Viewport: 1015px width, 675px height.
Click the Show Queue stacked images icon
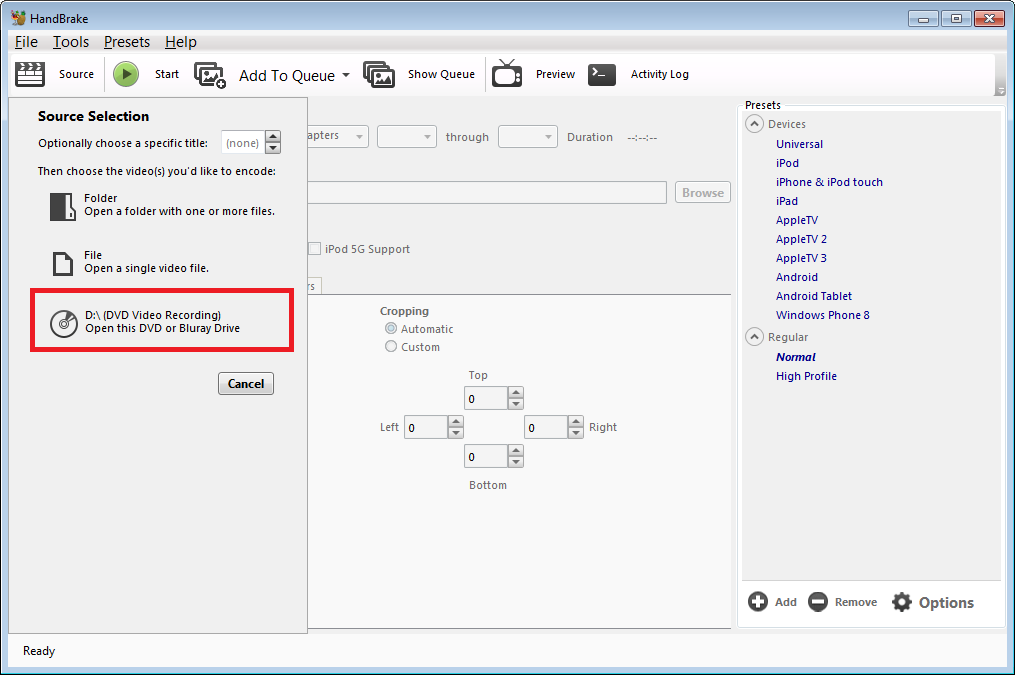(x=379, y=75)
